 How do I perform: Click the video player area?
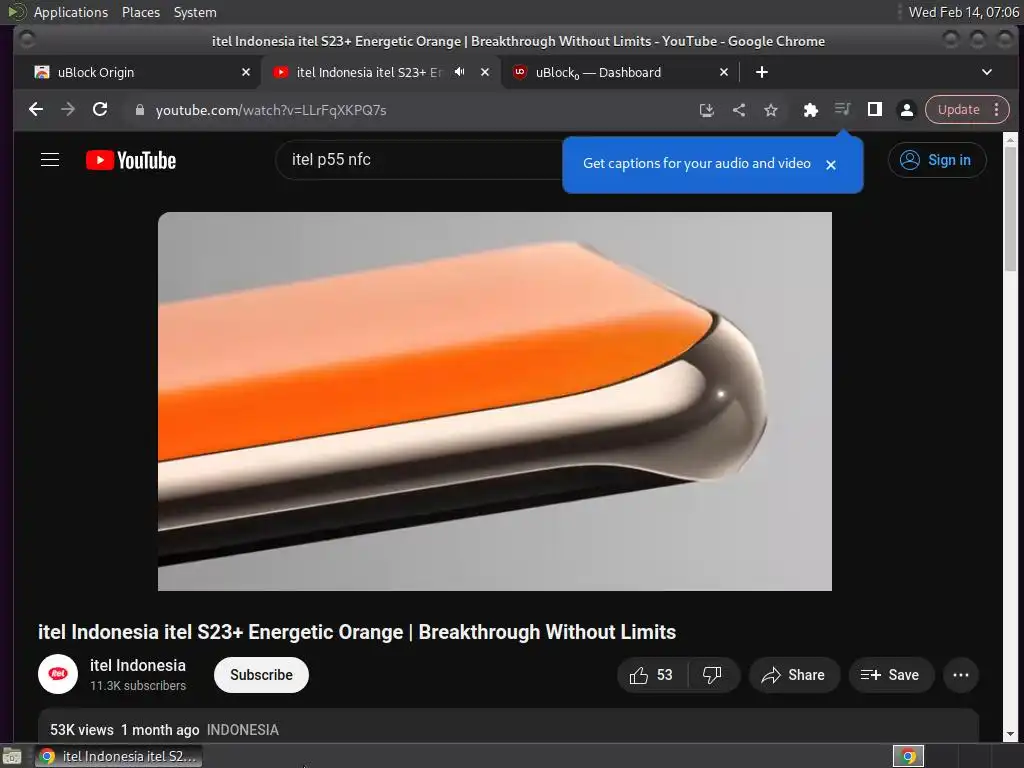pos(494,401)
